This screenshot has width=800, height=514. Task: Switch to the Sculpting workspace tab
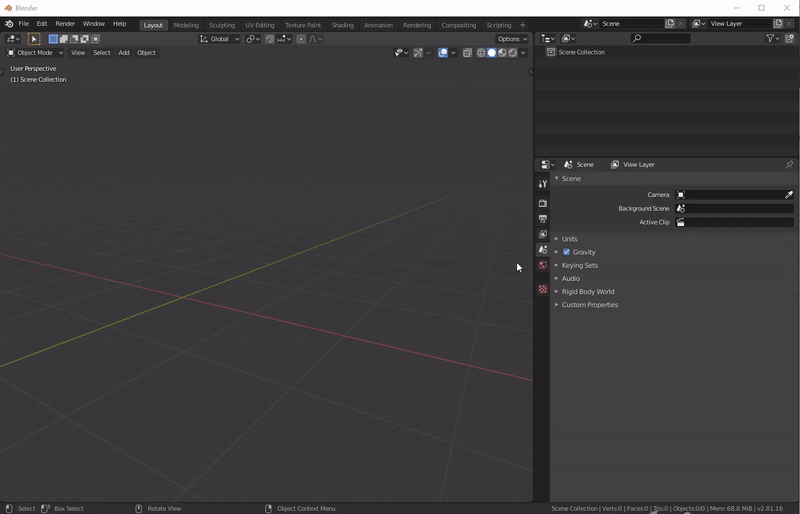click(222, 25)
